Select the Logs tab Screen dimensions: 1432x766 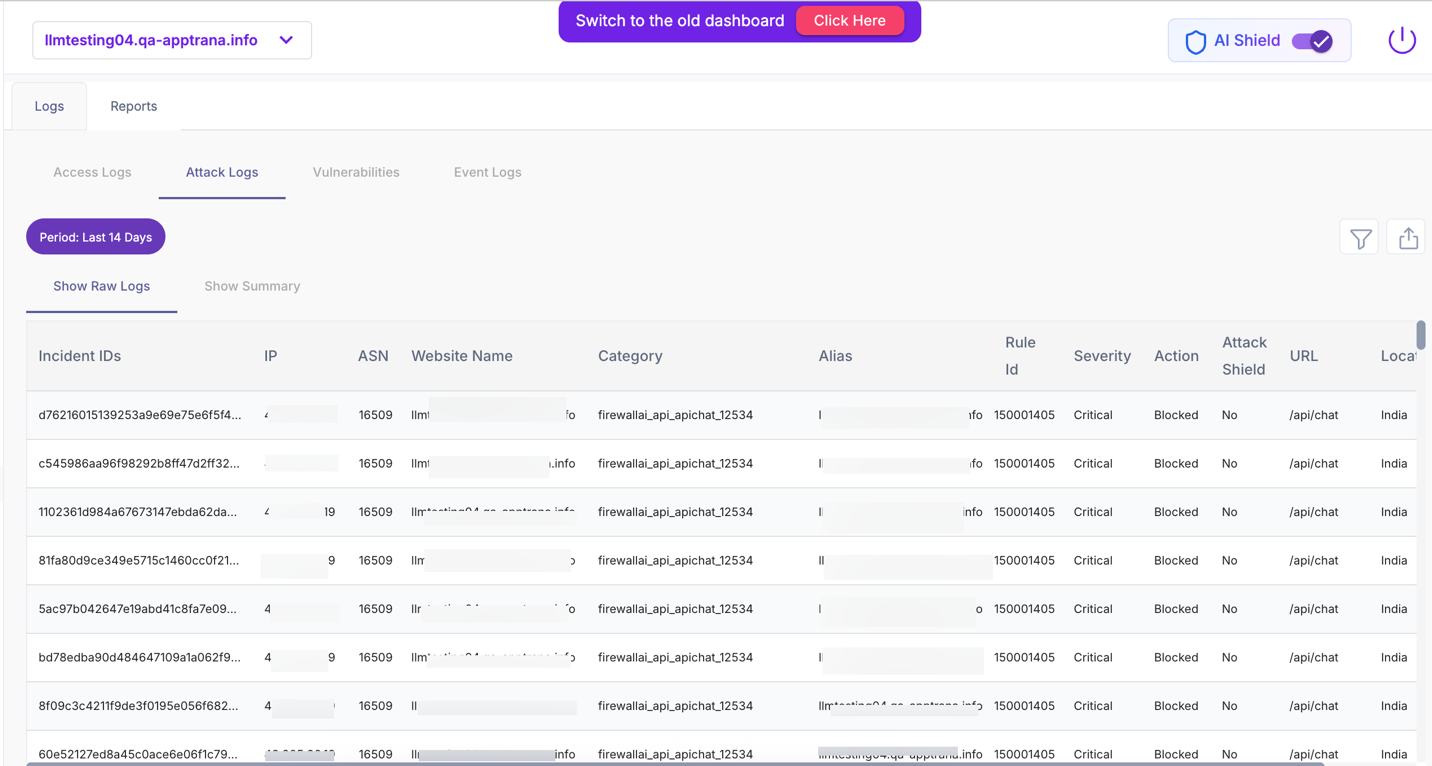click(x=49, y=106)
